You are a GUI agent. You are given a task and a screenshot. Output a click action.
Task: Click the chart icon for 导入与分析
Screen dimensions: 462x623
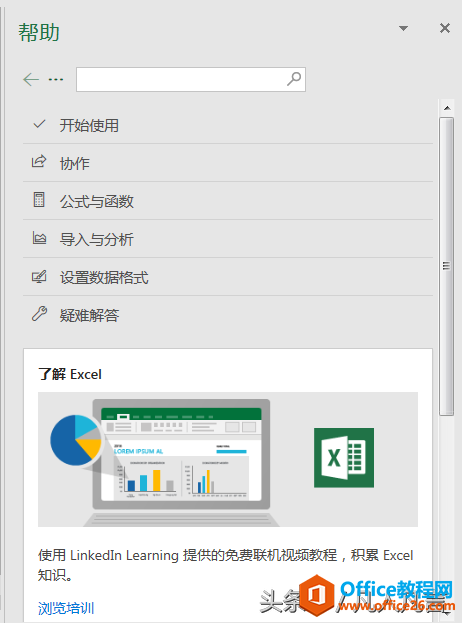pos(39,238)
